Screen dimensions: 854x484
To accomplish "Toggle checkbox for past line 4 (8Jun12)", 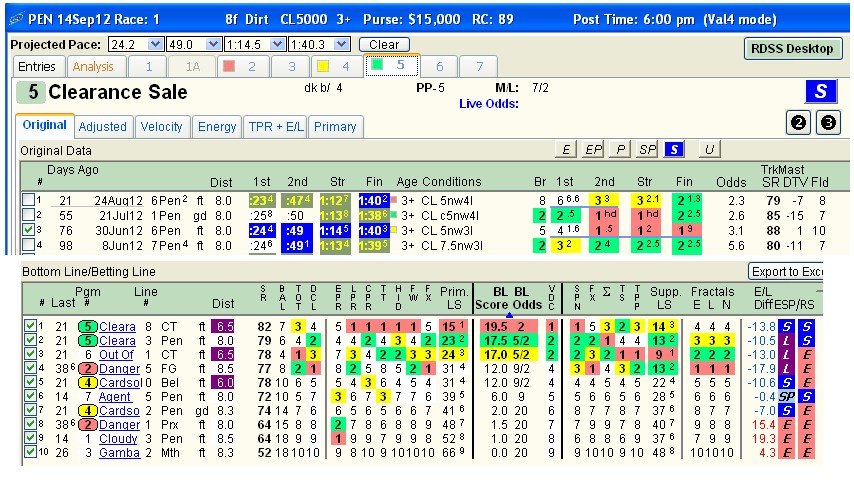I will click(28, 245).
